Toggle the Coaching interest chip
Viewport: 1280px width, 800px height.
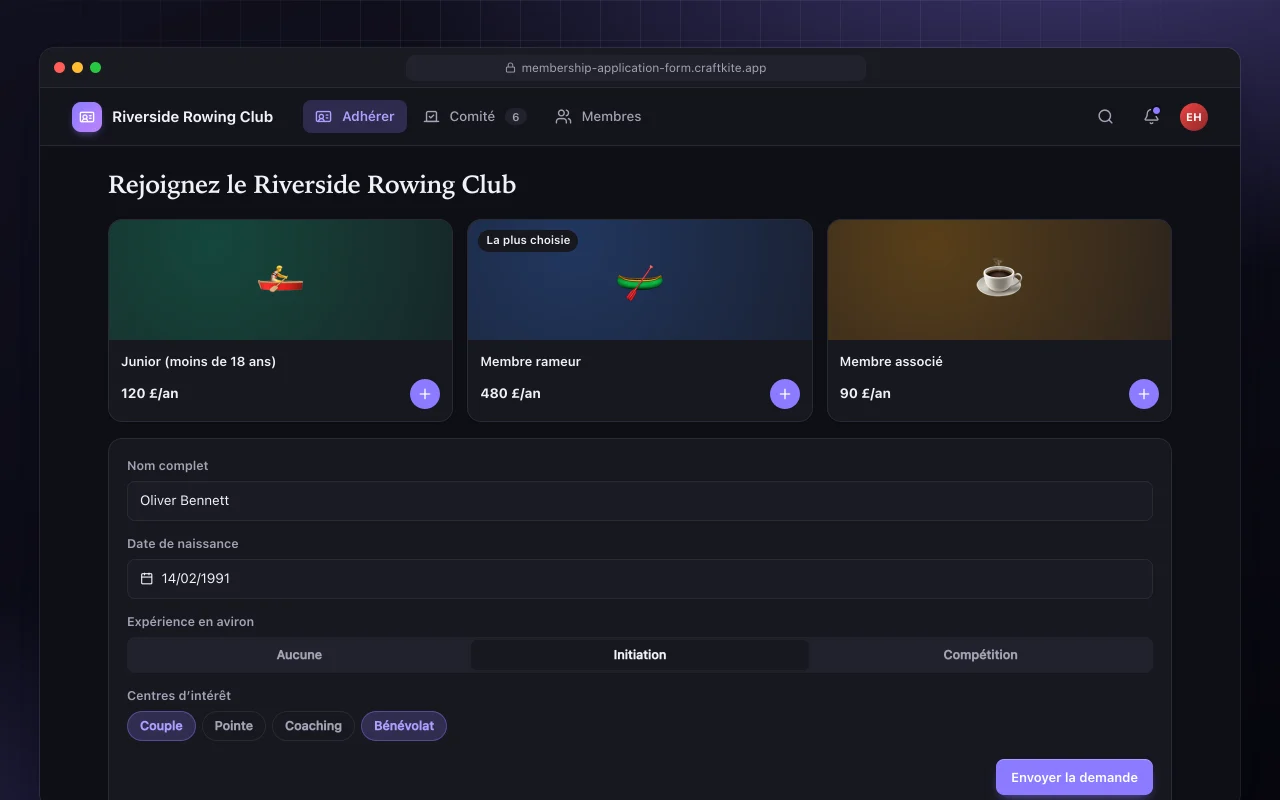tap(313, 726)
